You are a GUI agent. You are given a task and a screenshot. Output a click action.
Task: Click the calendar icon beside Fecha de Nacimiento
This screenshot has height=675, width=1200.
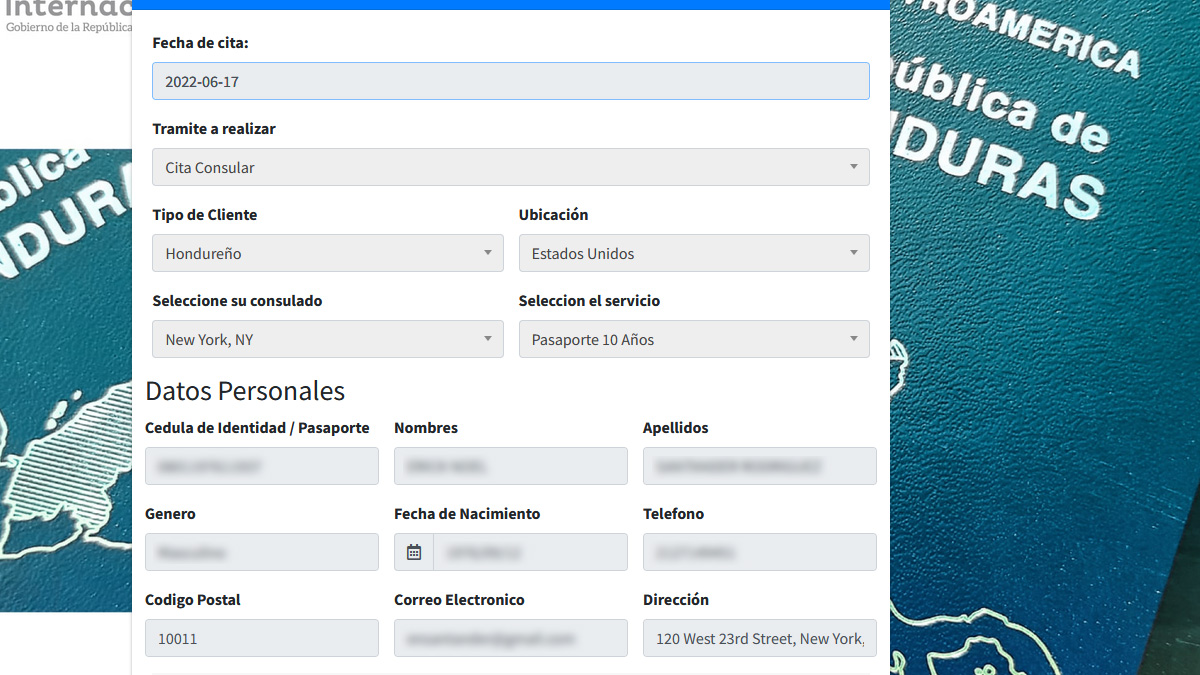coord(414,552)
